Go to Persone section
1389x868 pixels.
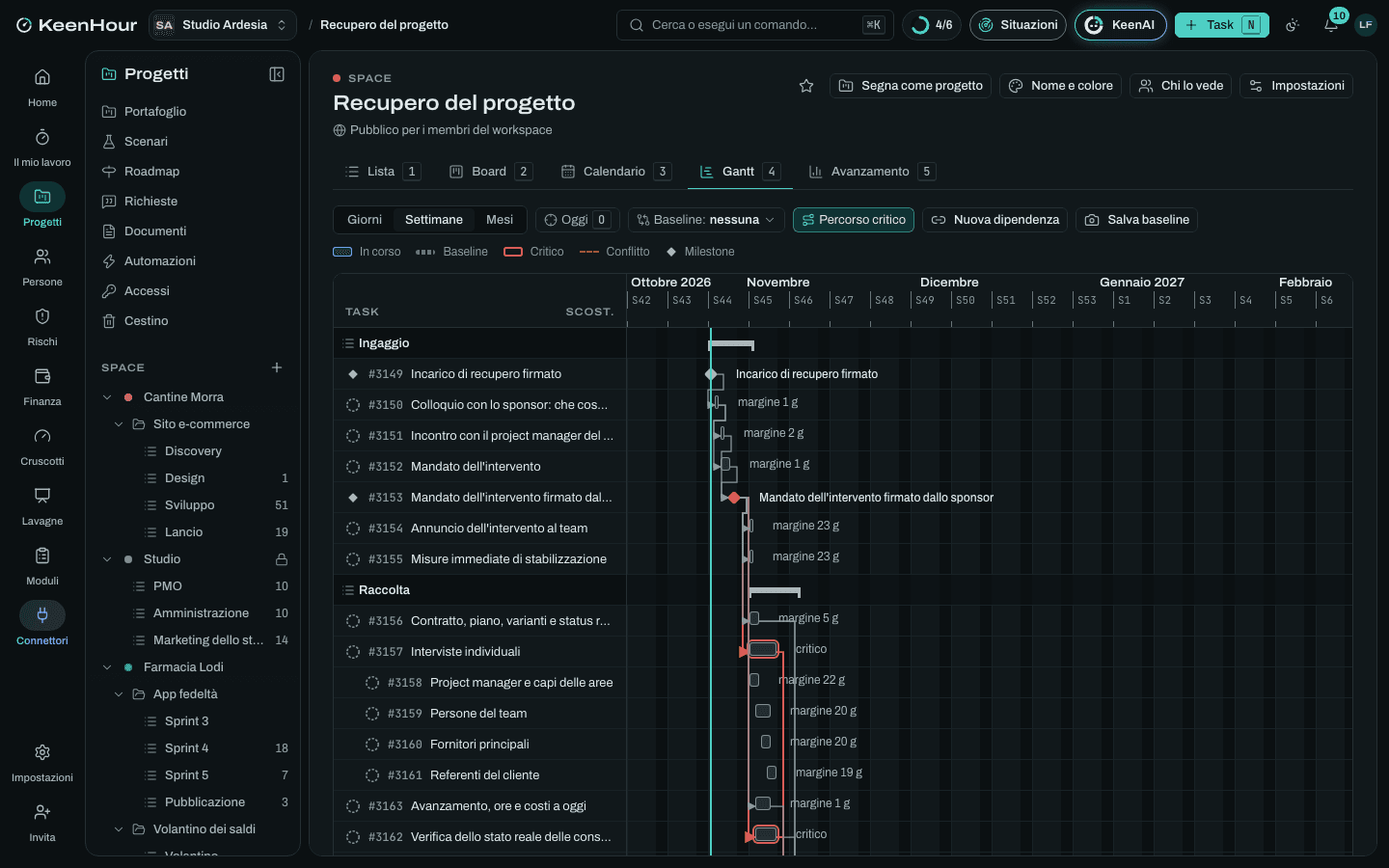pos(42,266)
